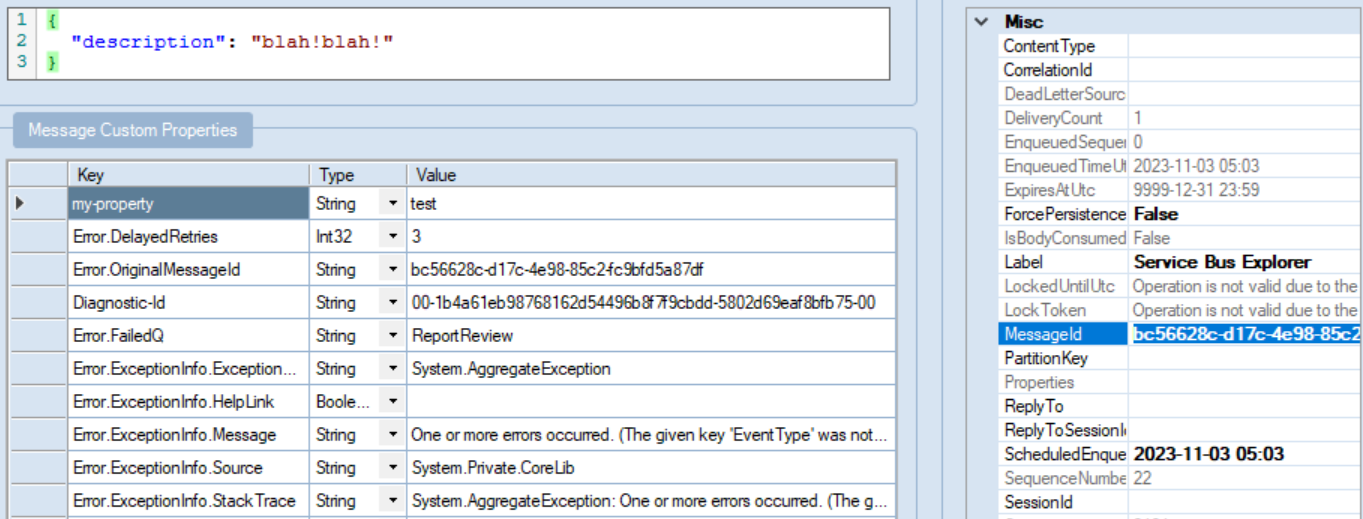Sort by the Key column header
Screen dimensions: 1363x519
coord(188,174)
